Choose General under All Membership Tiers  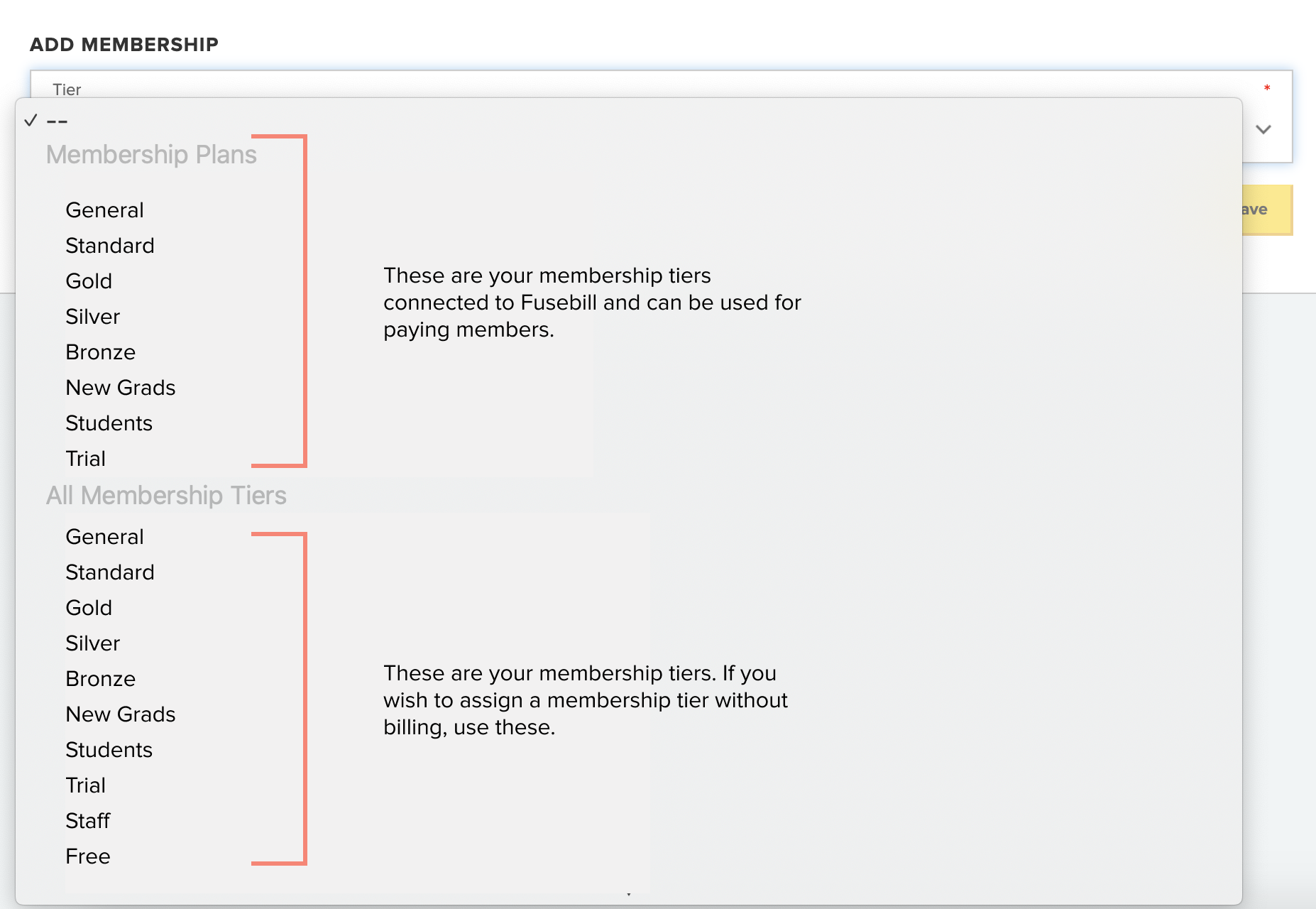104,537
